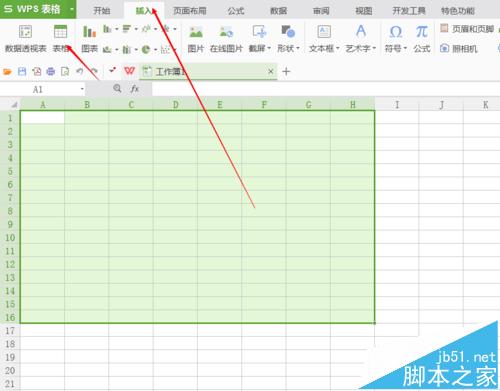Click the print preview icon
Viewport: 500px width, 391px height.
[65, 71]
